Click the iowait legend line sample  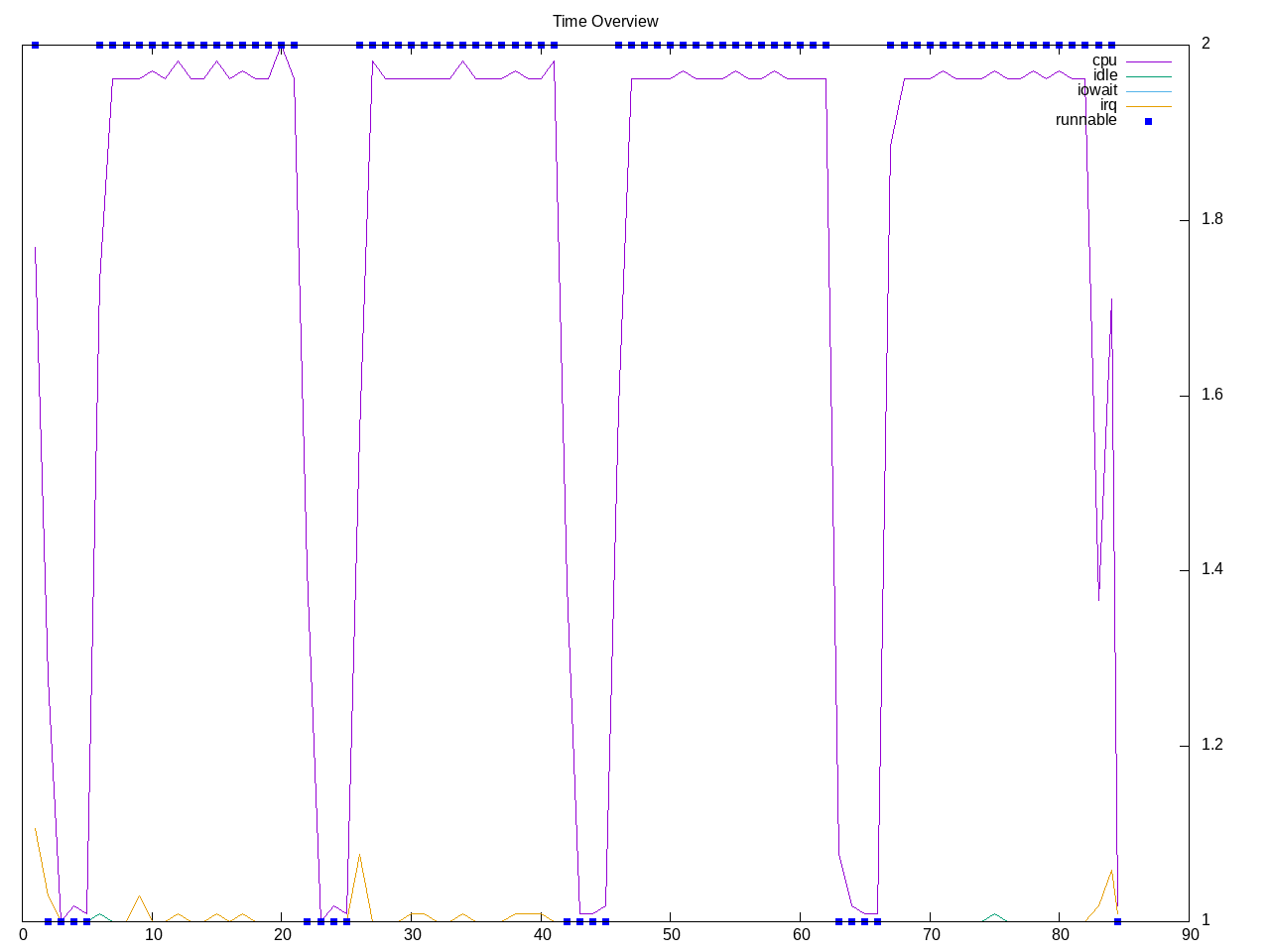1148,91
